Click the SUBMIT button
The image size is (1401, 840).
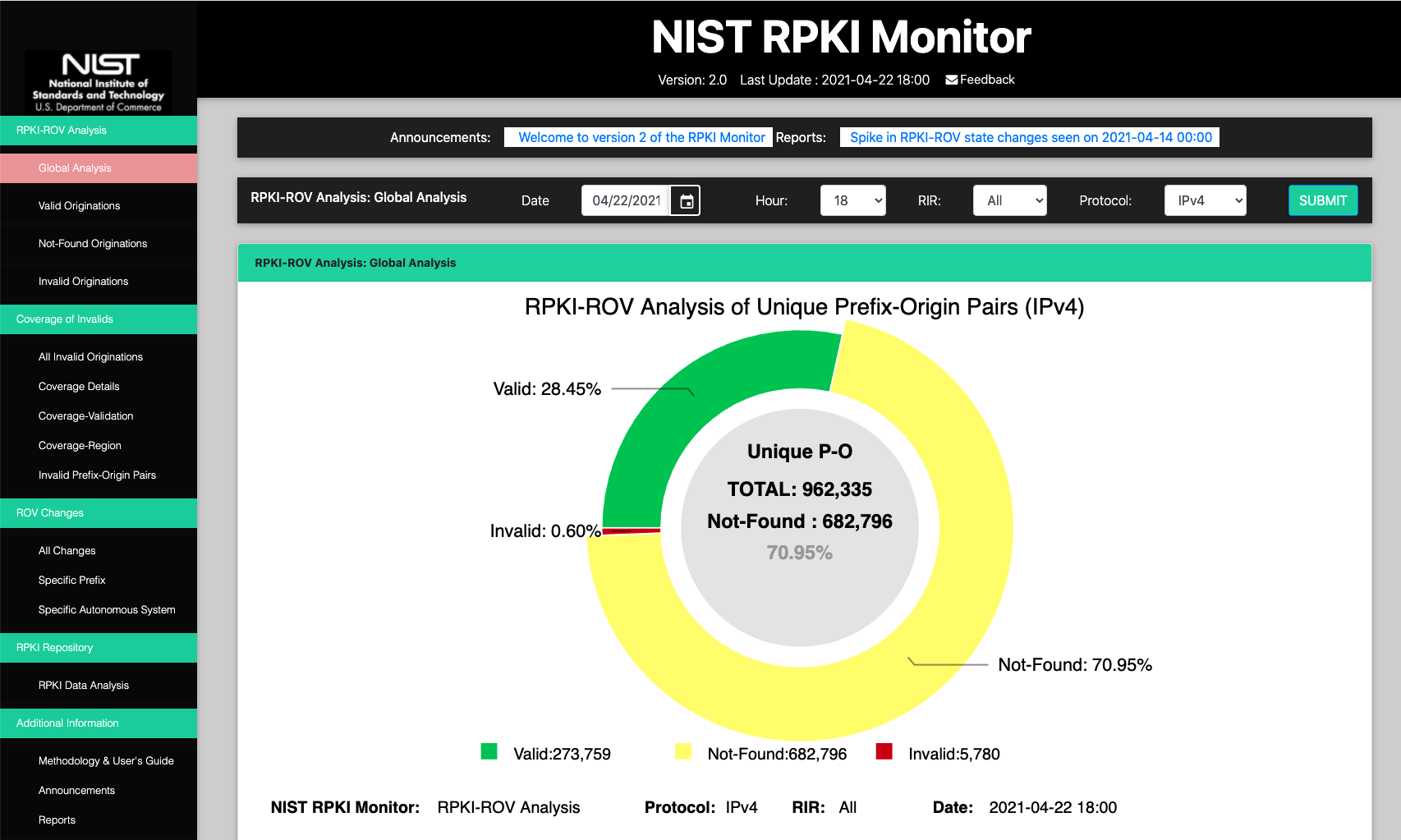(1322, 200)
